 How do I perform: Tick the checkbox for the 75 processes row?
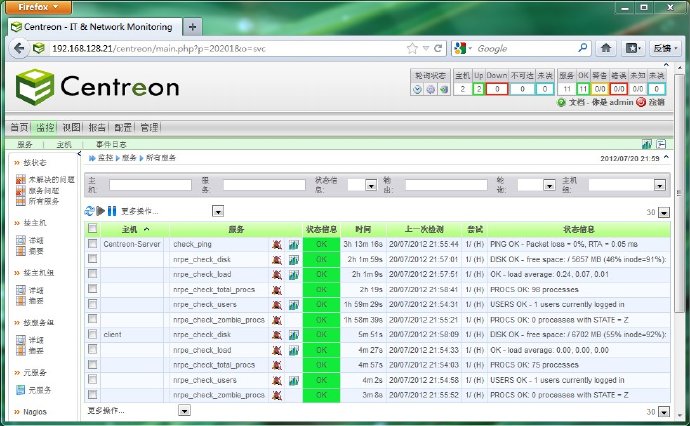92,364
